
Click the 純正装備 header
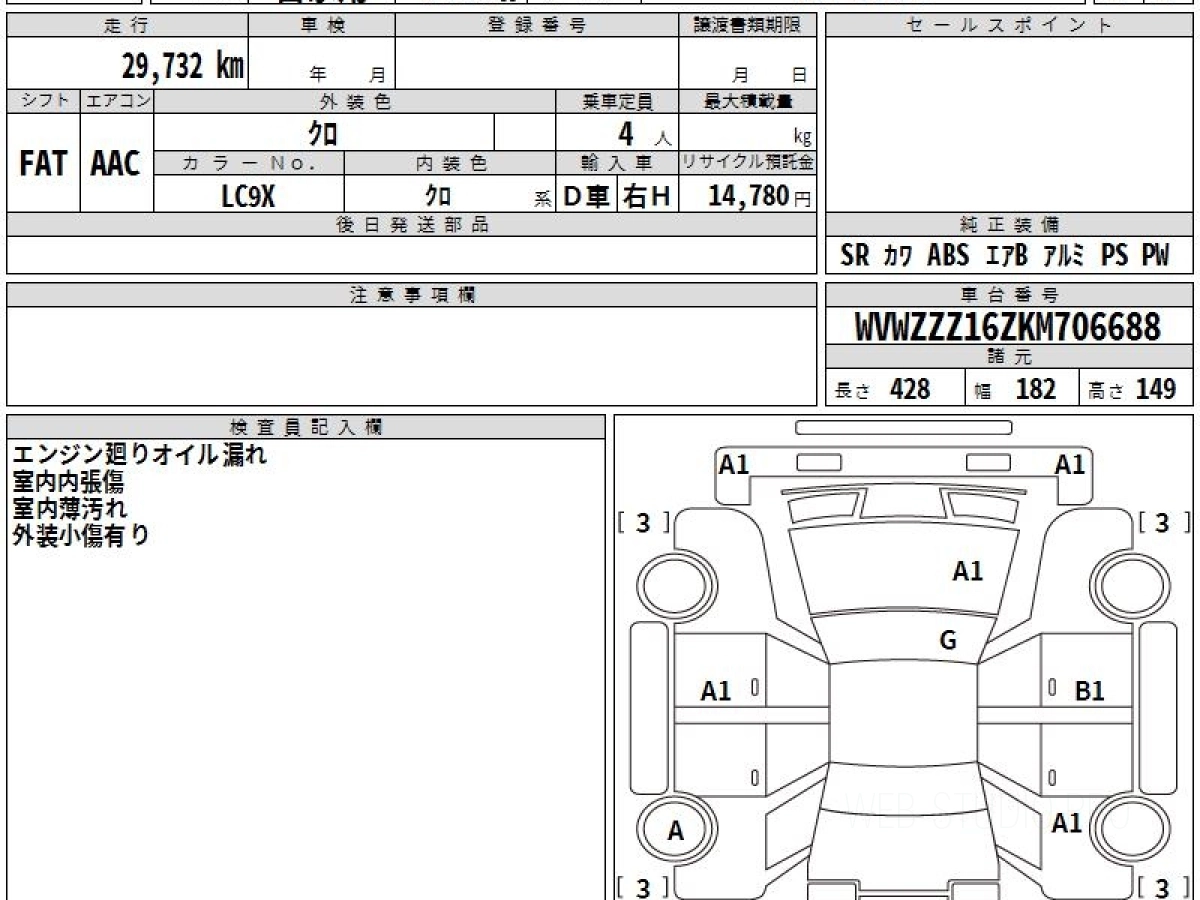click(x=1010, y=225)
